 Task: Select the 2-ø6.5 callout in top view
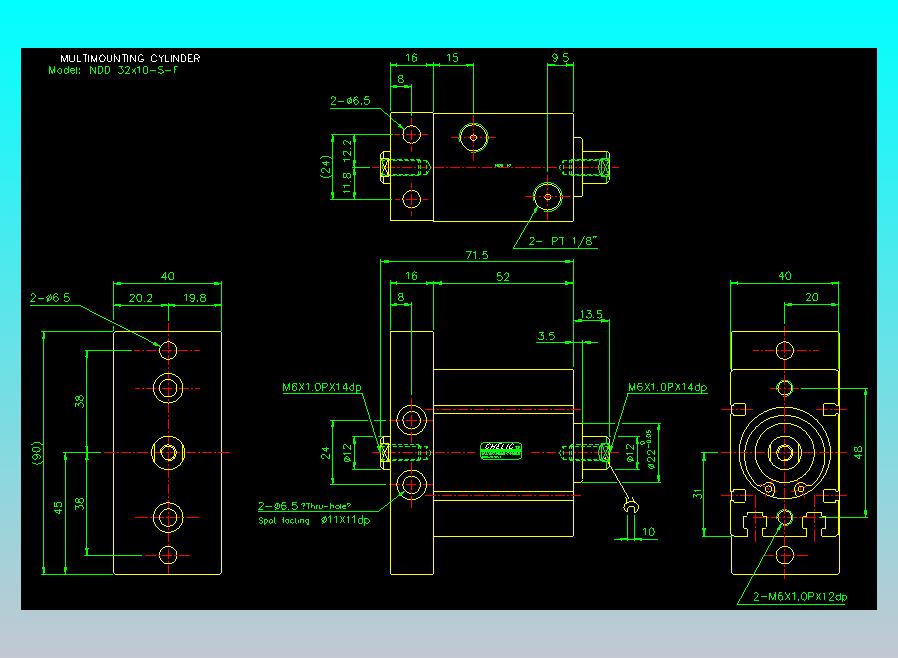[350, 101]
